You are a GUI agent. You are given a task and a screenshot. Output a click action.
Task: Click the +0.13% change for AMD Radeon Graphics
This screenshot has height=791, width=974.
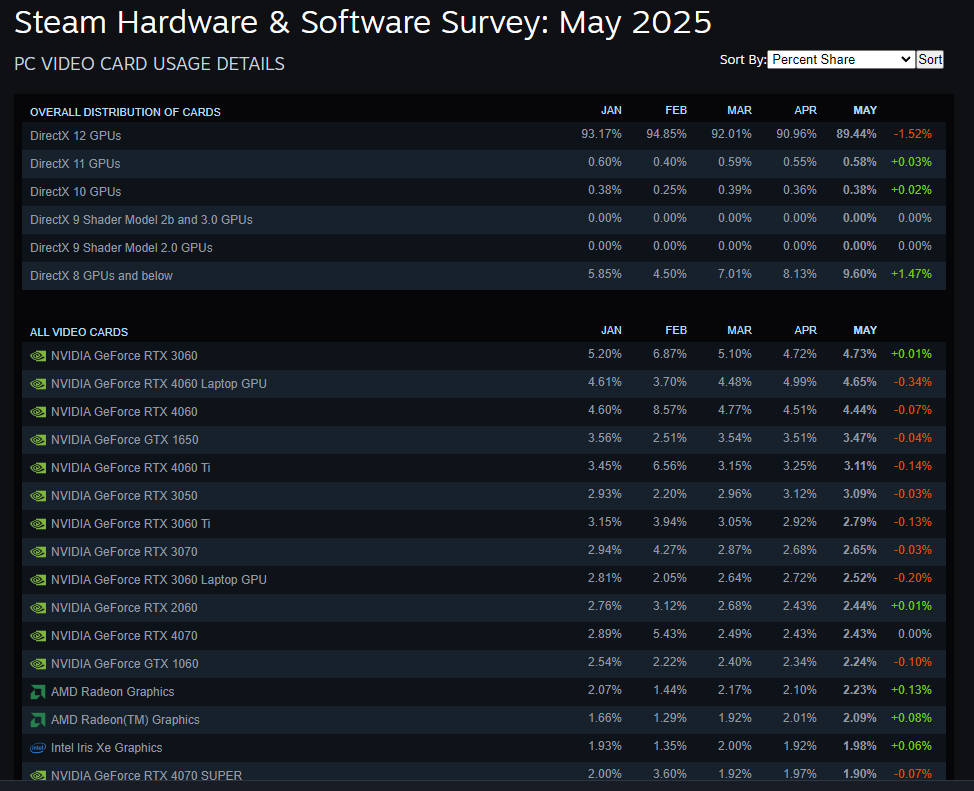911,690
